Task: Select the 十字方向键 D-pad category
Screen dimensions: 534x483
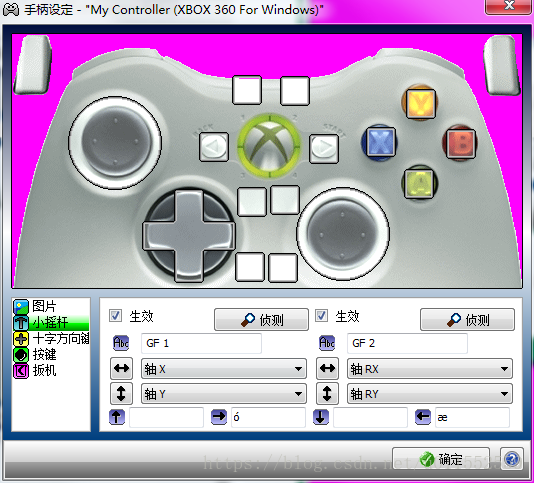Action: click(x=51, y=338)
